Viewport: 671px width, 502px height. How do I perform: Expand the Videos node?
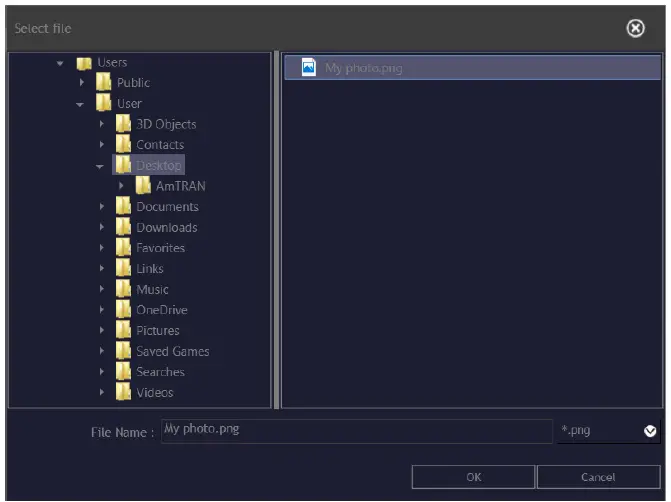click(101, 392)
